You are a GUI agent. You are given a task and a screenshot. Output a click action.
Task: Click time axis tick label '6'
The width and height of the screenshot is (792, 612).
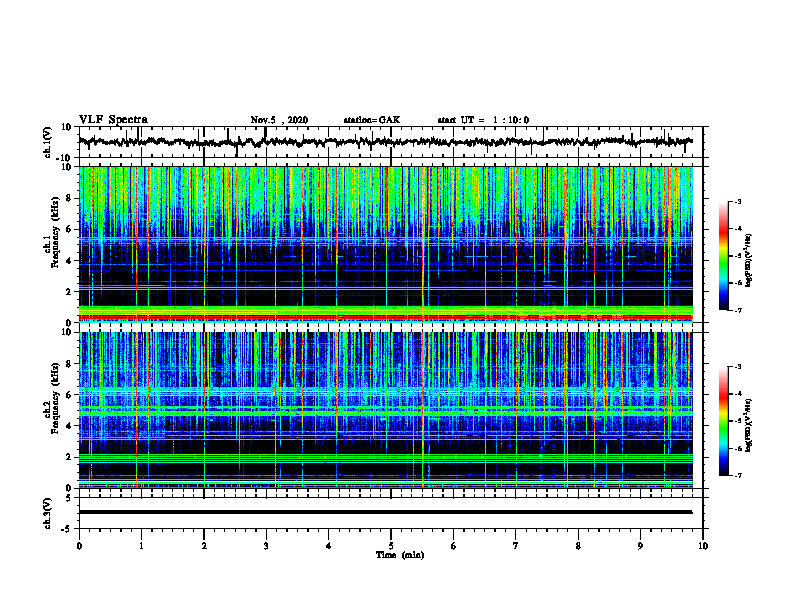[454, 546]
